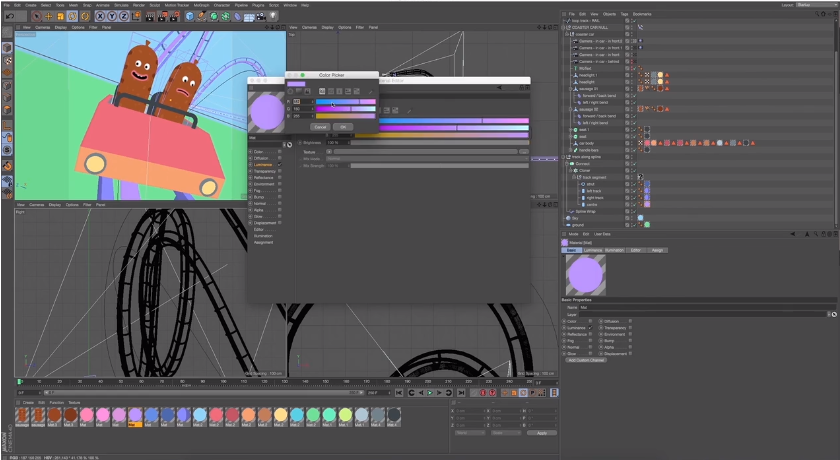840x460 pixels.
Task: Expand the handle bars object
Action: point(571,150)
